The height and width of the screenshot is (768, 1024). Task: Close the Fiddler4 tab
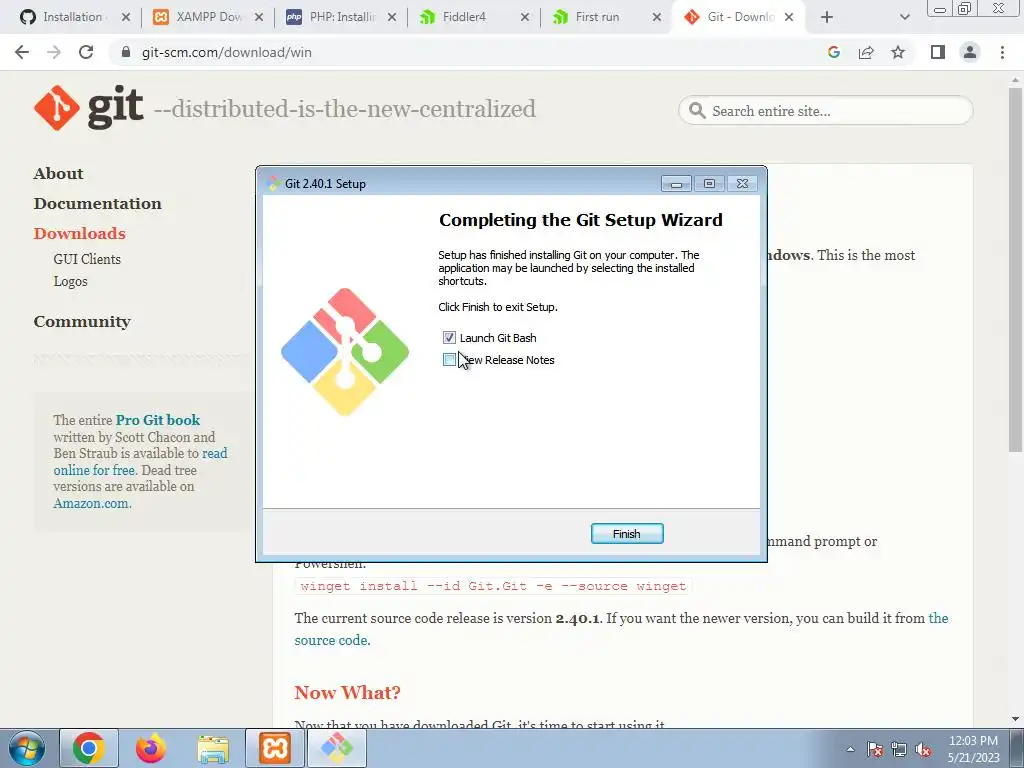524,18
